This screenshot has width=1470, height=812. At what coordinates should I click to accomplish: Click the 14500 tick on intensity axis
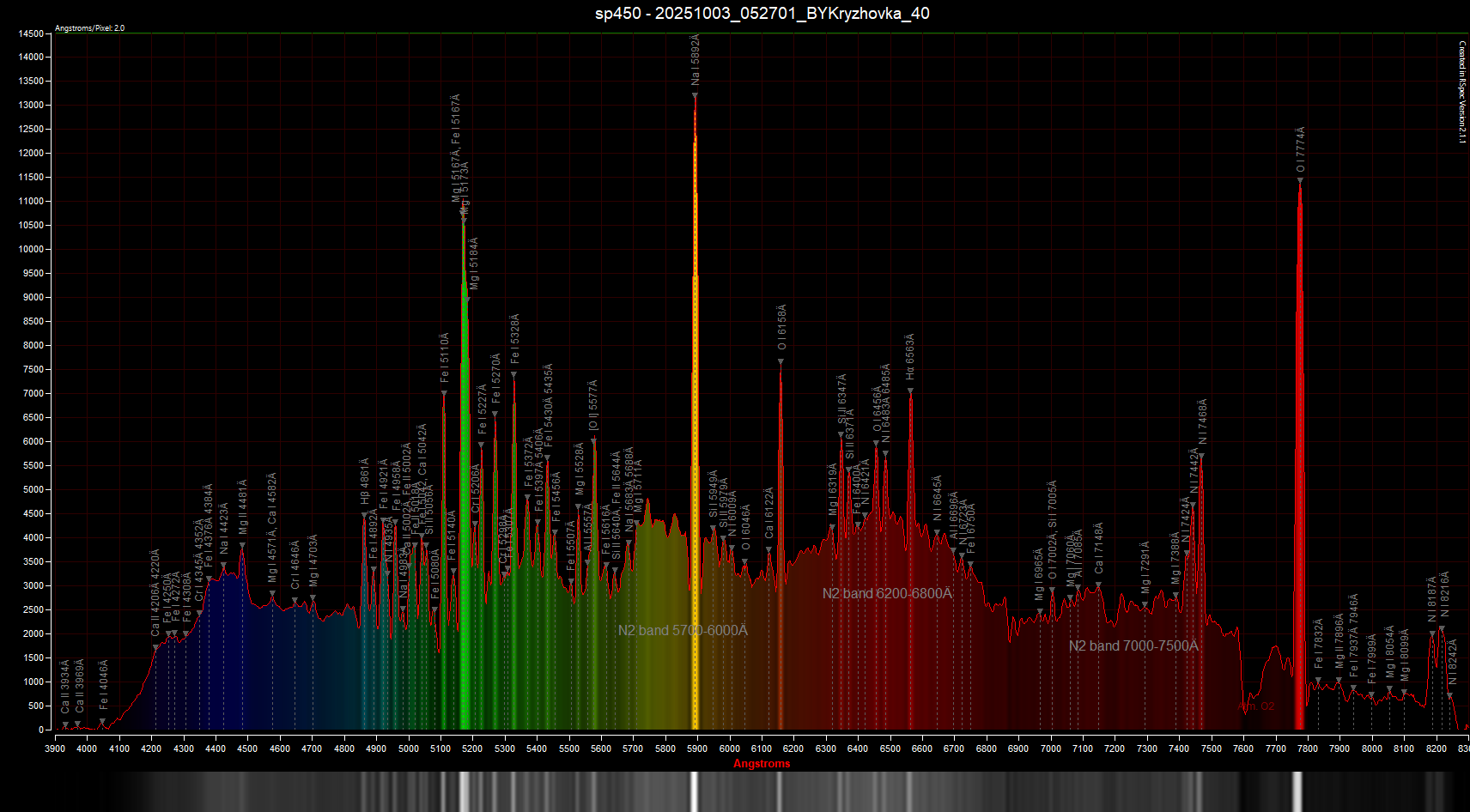pyautogui.click(x=31, y=33)
